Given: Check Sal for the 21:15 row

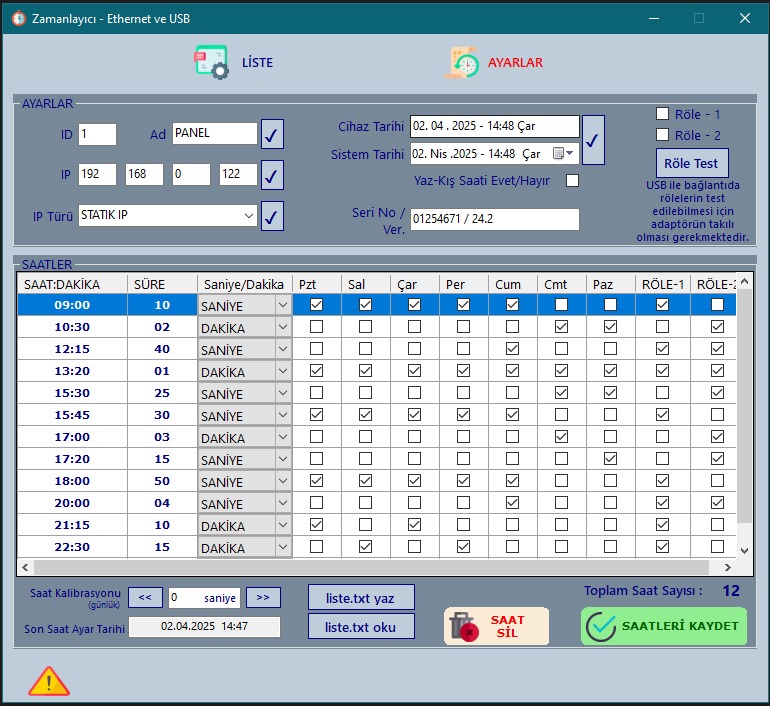Looking at the screenshot, I should [x=365, y=525].
